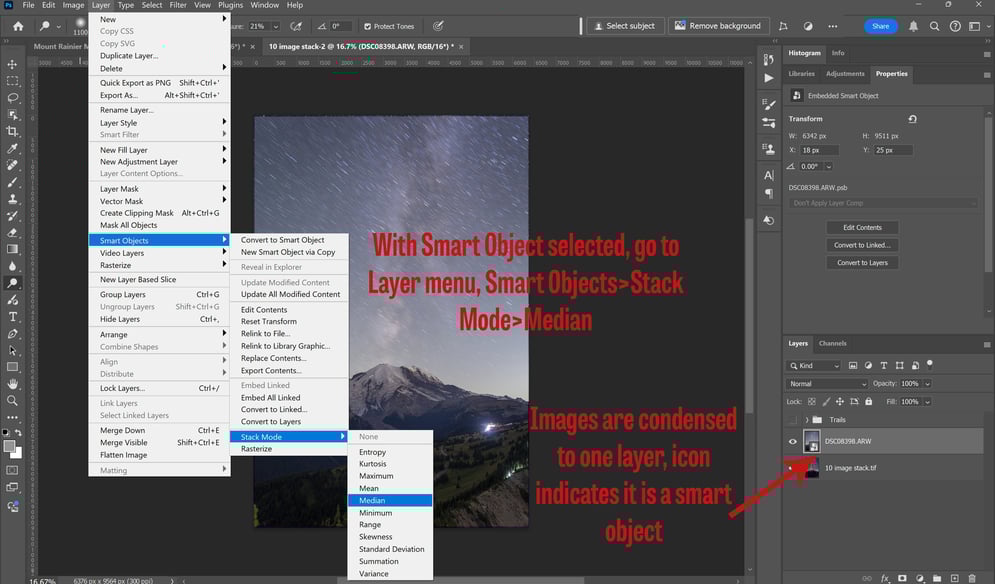995x584 pixels.
Task: Switch to the Channels tab
Action: (x=832, y=343)
